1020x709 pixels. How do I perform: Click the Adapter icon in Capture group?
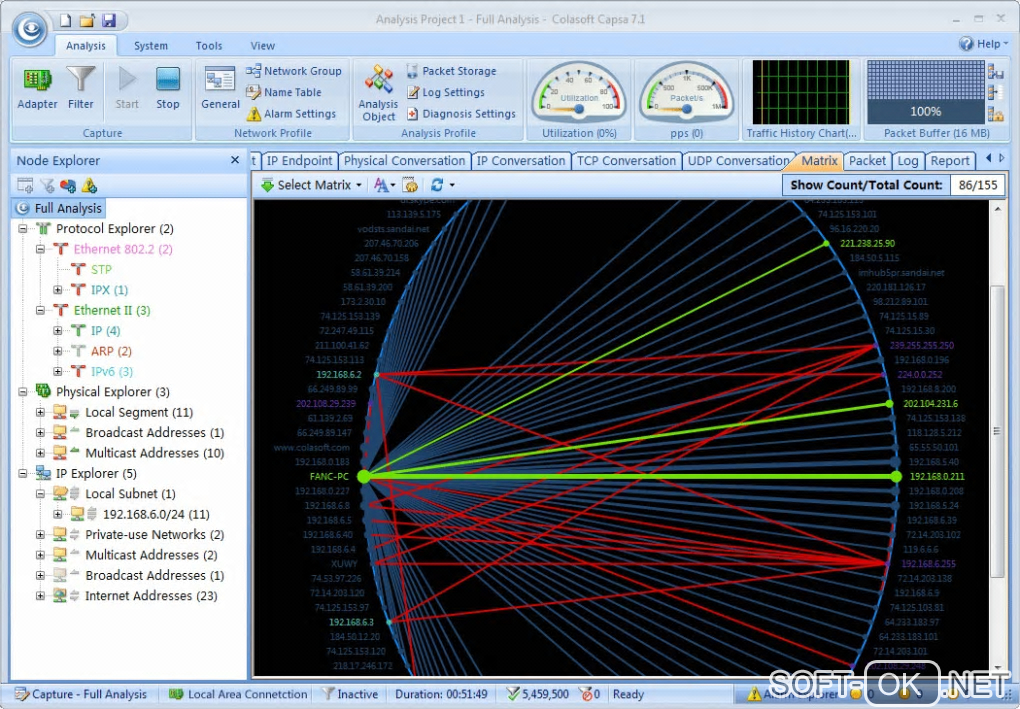(37, 88)
